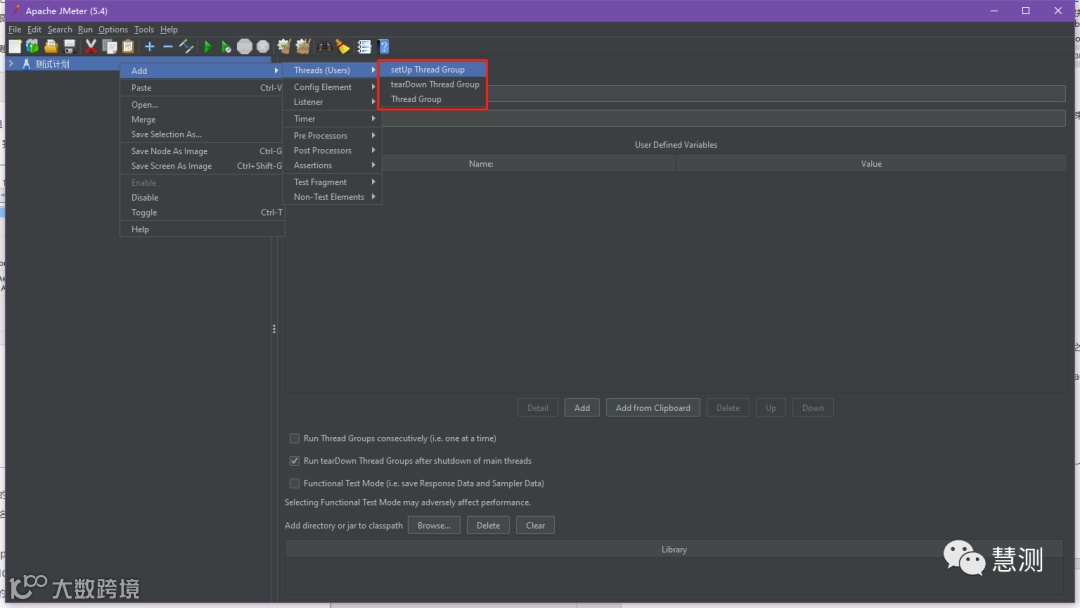
Task: Expand Assertions submenu
Action: point(332,165)
